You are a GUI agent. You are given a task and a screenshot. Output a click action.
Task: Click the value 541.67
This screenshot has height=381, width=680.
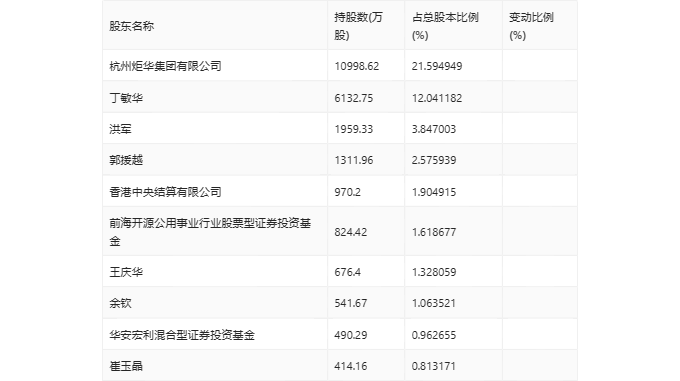click(350, 303)
